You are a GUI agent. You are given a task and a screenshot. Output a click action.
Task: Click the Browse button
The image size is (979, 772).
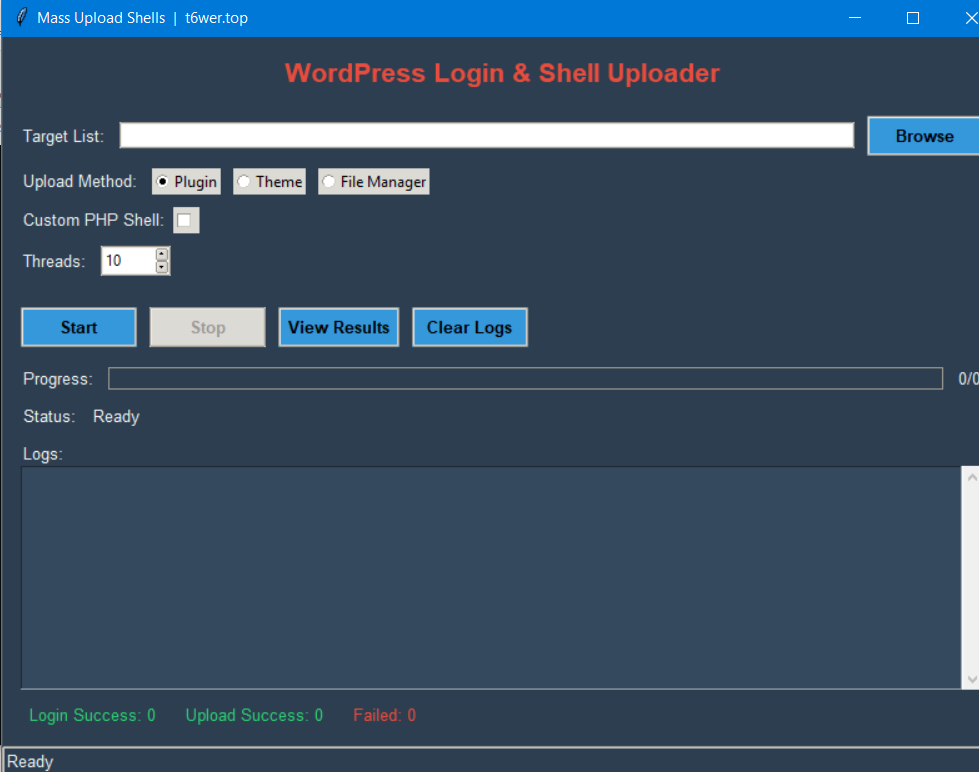coord(924,136)
